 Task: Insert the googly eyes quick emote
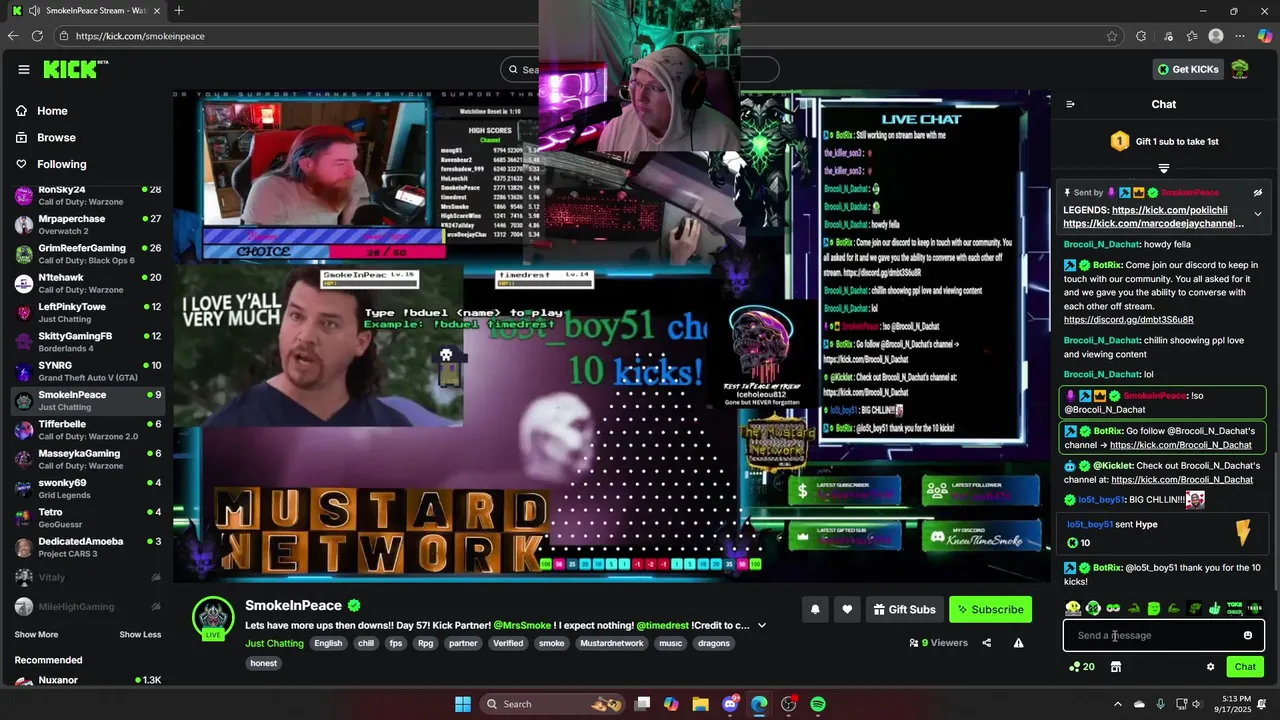click(1113, 608)
